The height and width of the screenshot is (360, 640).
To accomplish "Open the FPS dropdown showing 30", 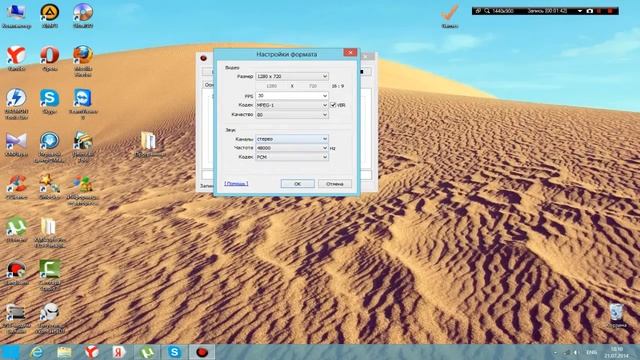I will (292, 96).
